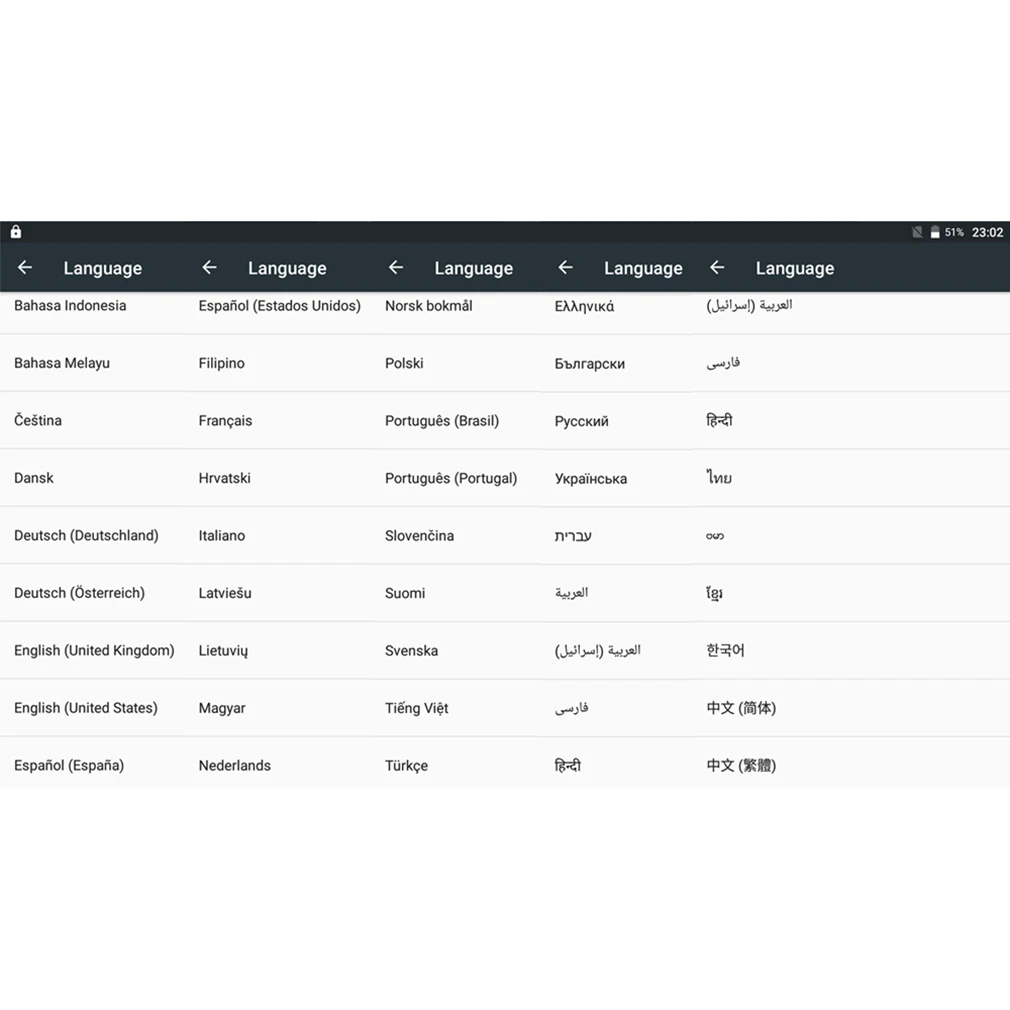
Task: Select the Khmer language row
Action: point(714,593)
